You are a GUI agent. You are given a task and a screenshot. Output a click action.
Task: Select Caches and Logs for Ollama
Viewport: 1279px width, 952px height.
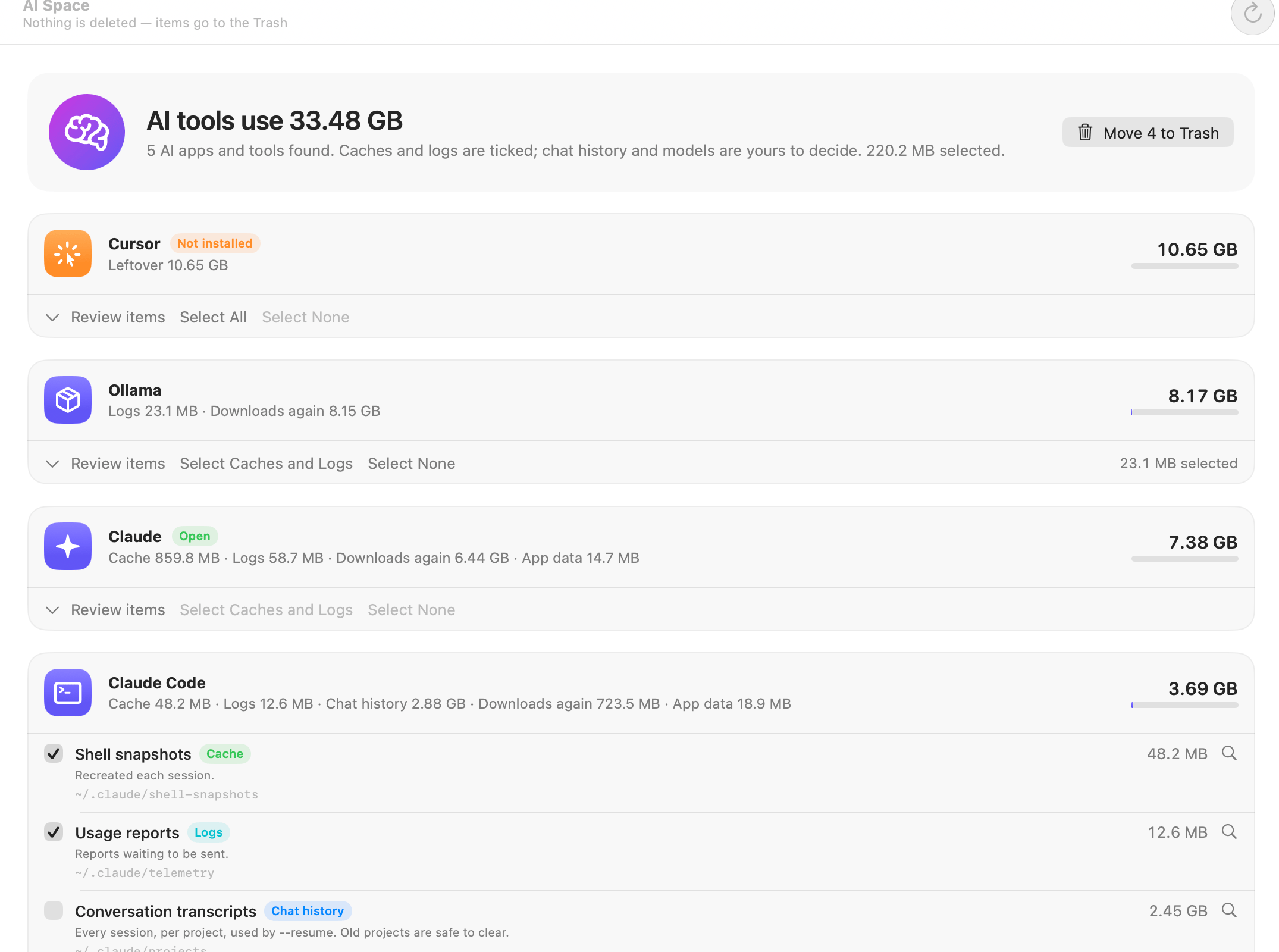click(266, 464)
